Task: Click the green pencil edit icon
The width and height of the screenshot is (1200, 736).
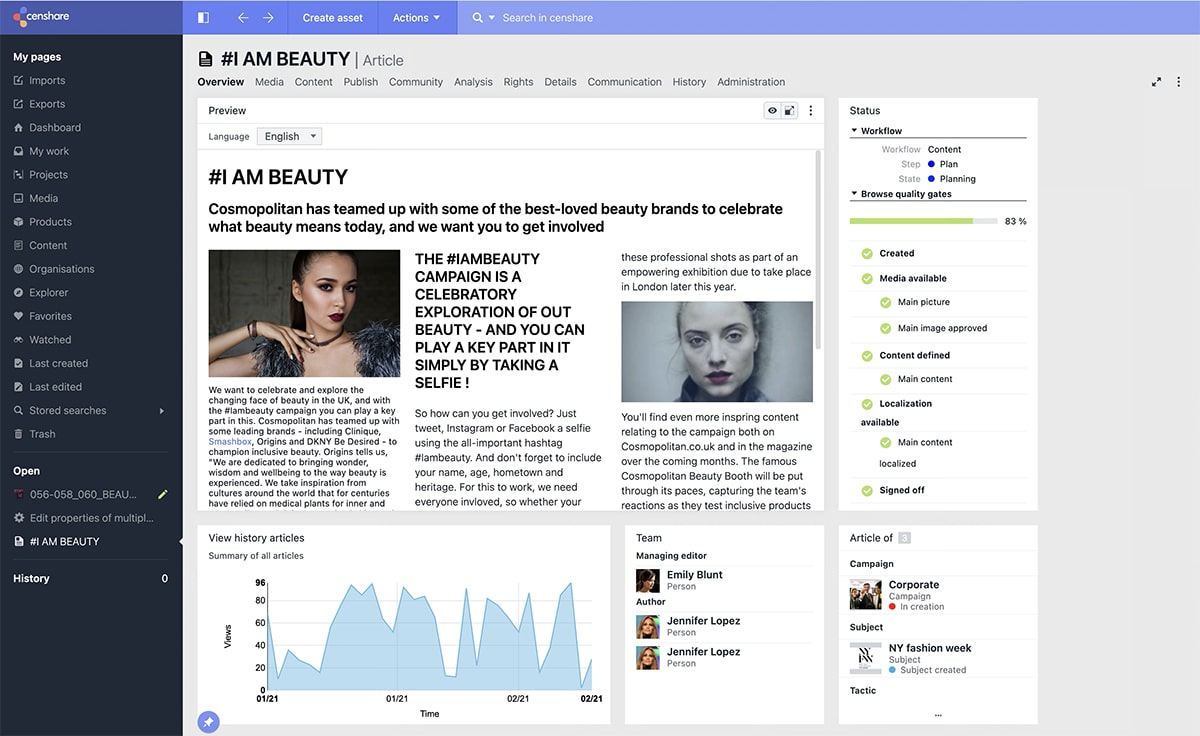Action: tap(163, 494)
